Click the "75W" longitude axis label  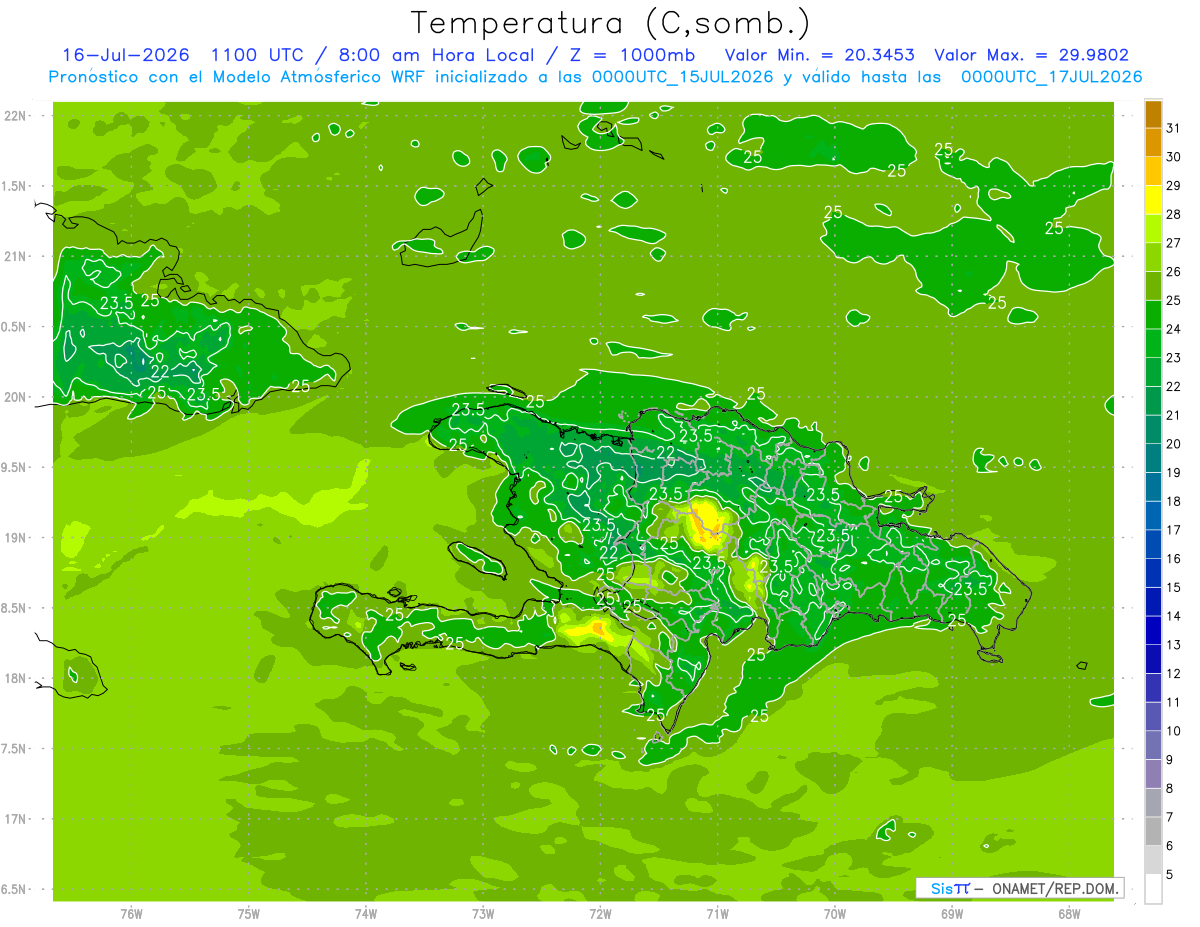pyautogui.click(x=249, y=913)
